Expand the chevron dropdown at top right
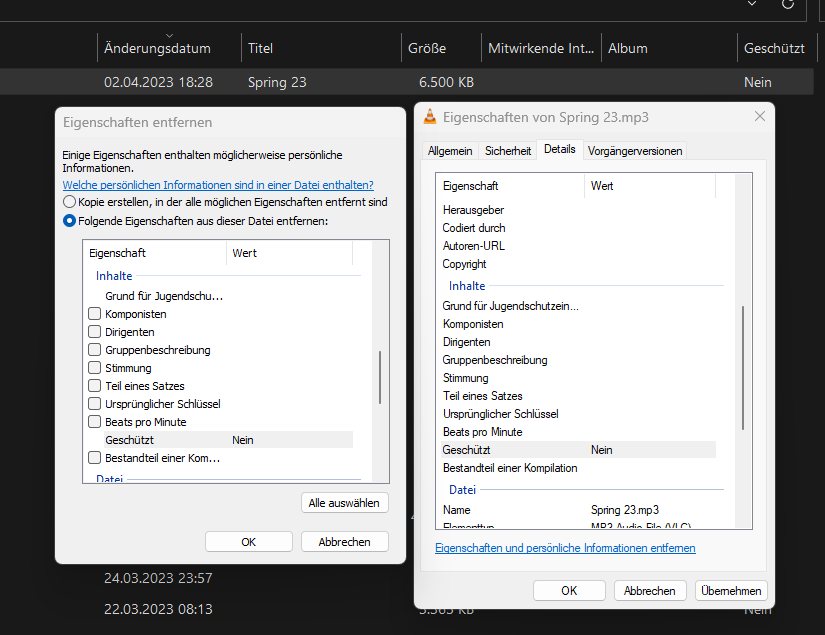825x635 pixels. click(752, 4)
